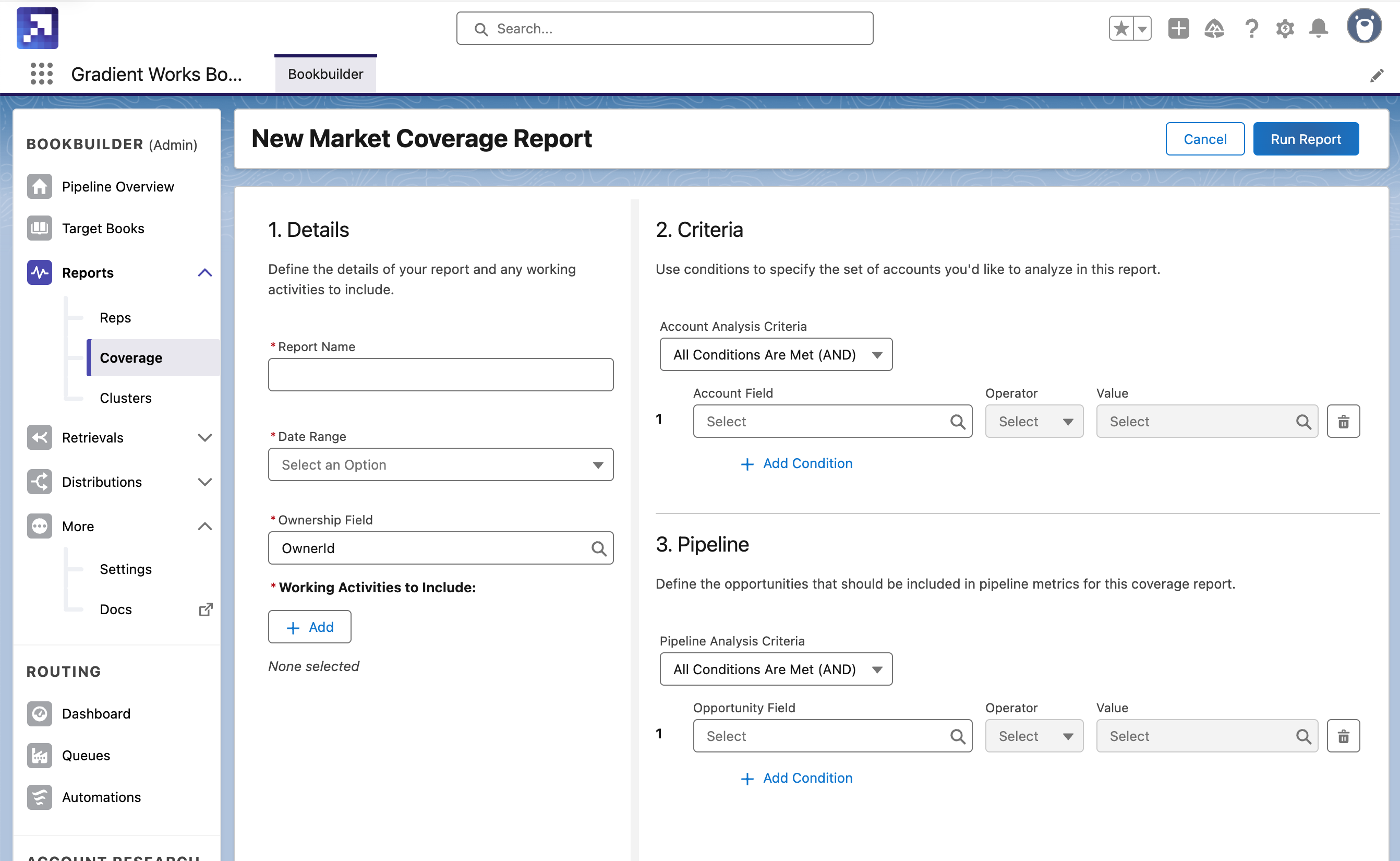Click the Run Report button

[1306, 139]
